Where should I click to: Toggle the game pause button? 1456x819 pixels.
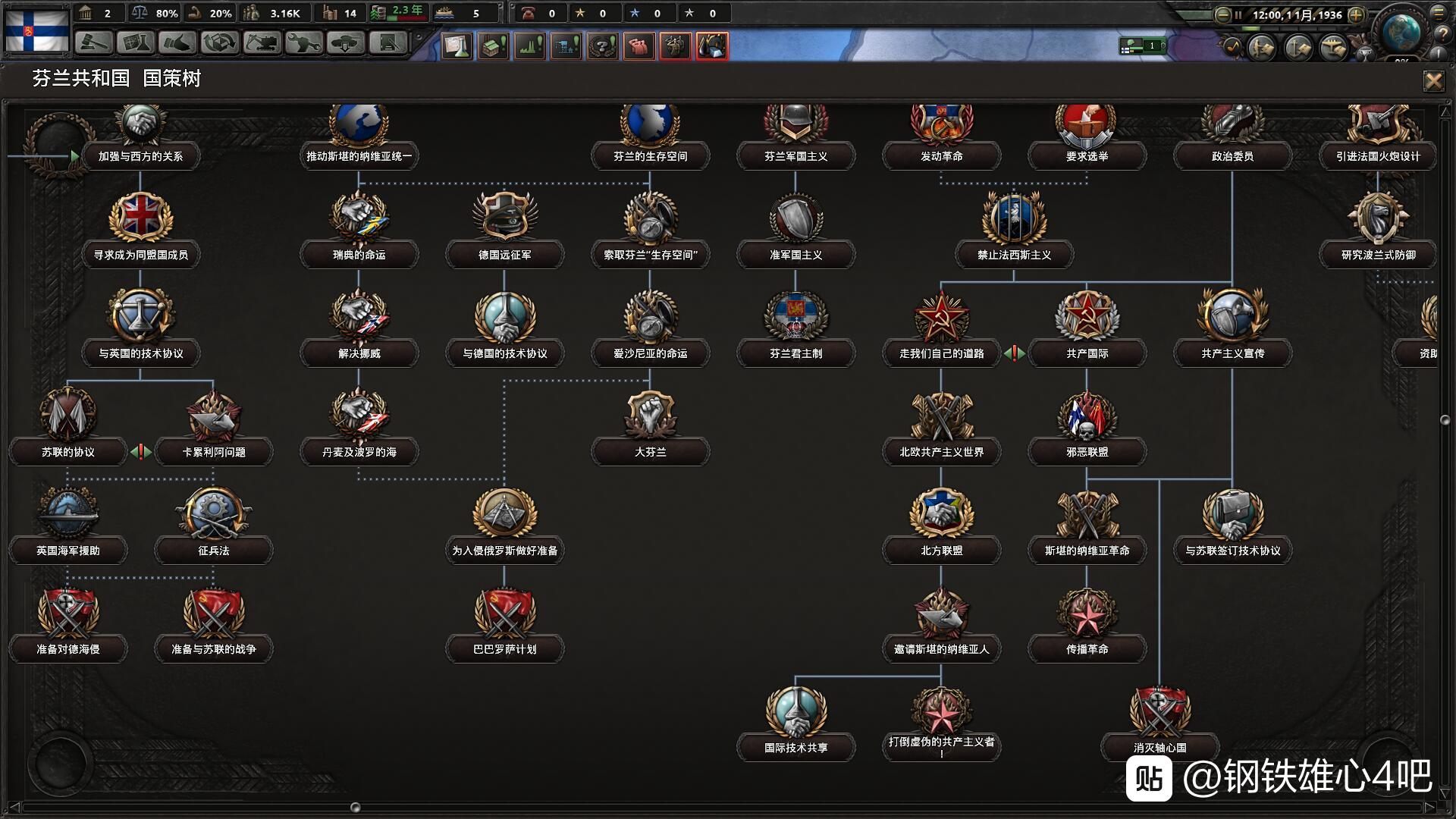point(1239,14)
